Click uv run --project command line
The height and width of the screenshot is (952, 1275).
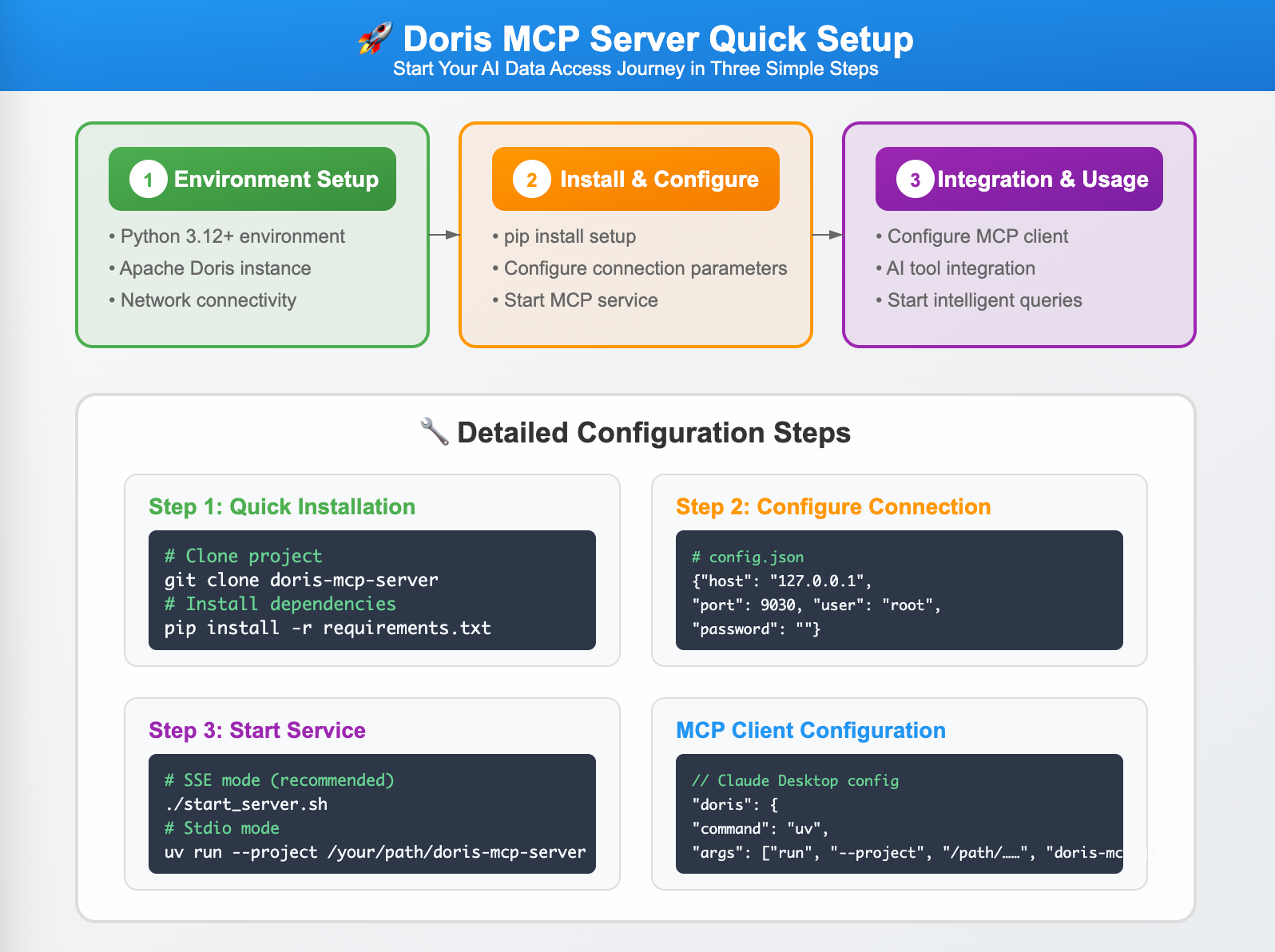click(x=375, y=851)
